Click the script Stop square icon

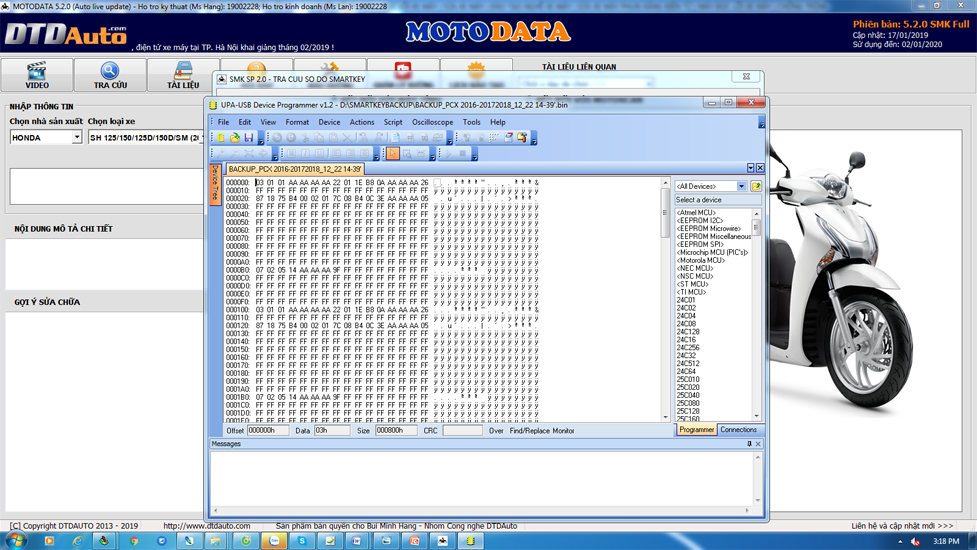point(462,153)
